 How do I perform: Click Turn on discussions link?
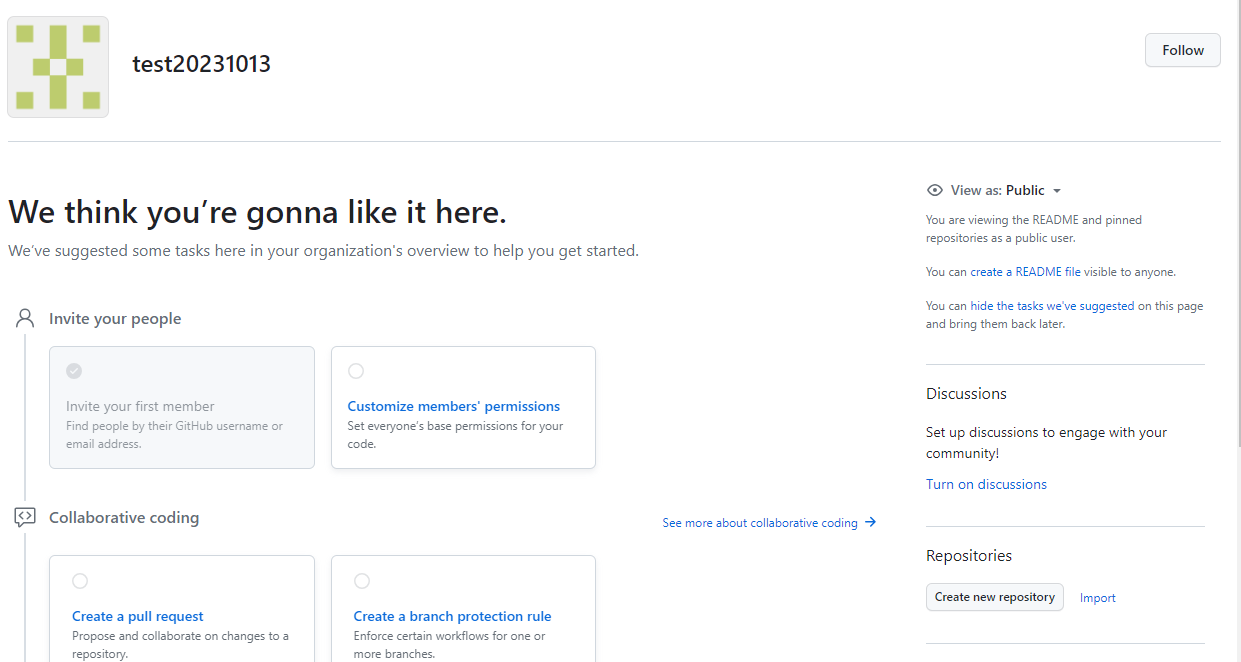[986, 484]
